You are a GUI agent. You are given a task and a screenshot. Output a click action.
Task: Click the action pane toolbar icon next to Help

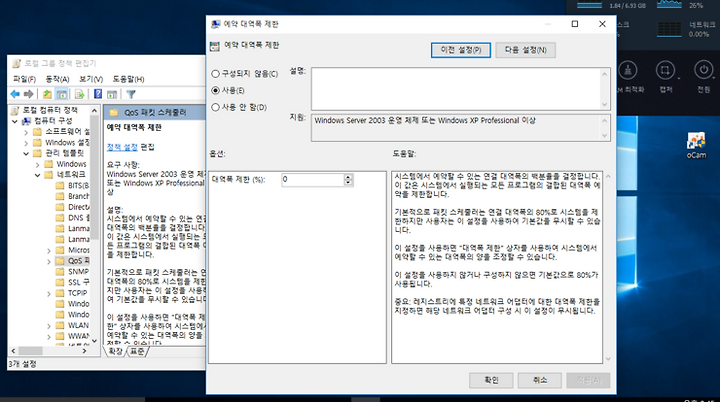[x=112, y=94]
